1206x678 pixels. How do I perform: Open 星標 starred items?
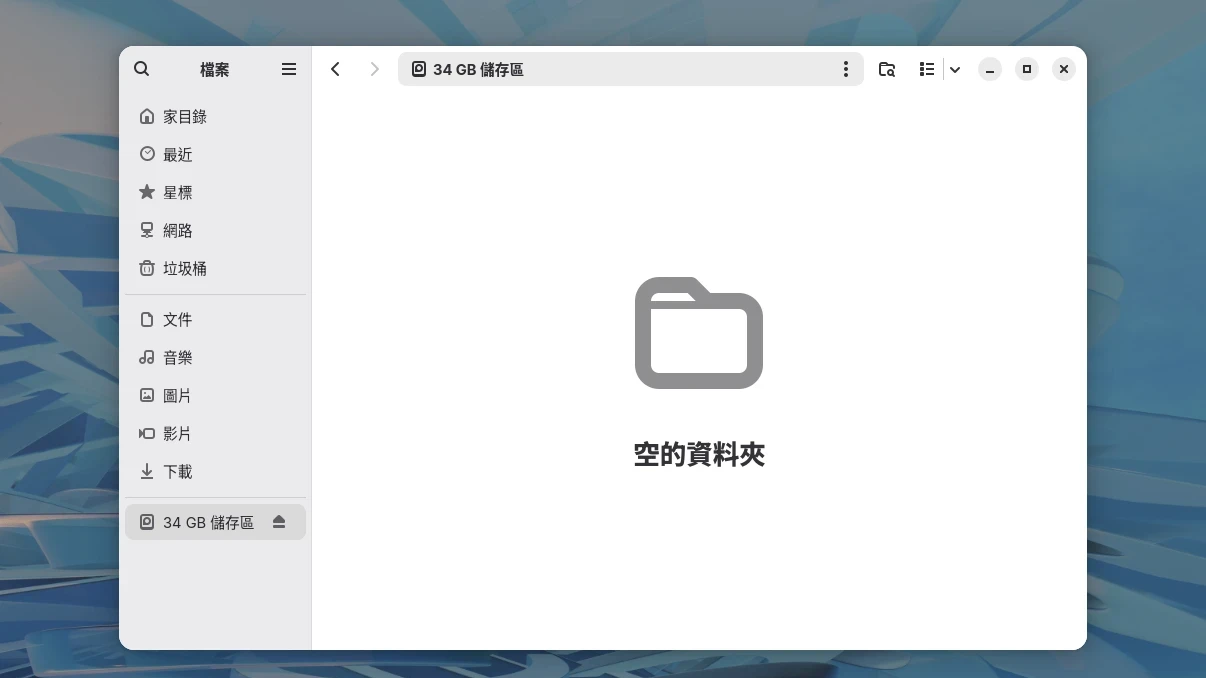click(178, 193)
